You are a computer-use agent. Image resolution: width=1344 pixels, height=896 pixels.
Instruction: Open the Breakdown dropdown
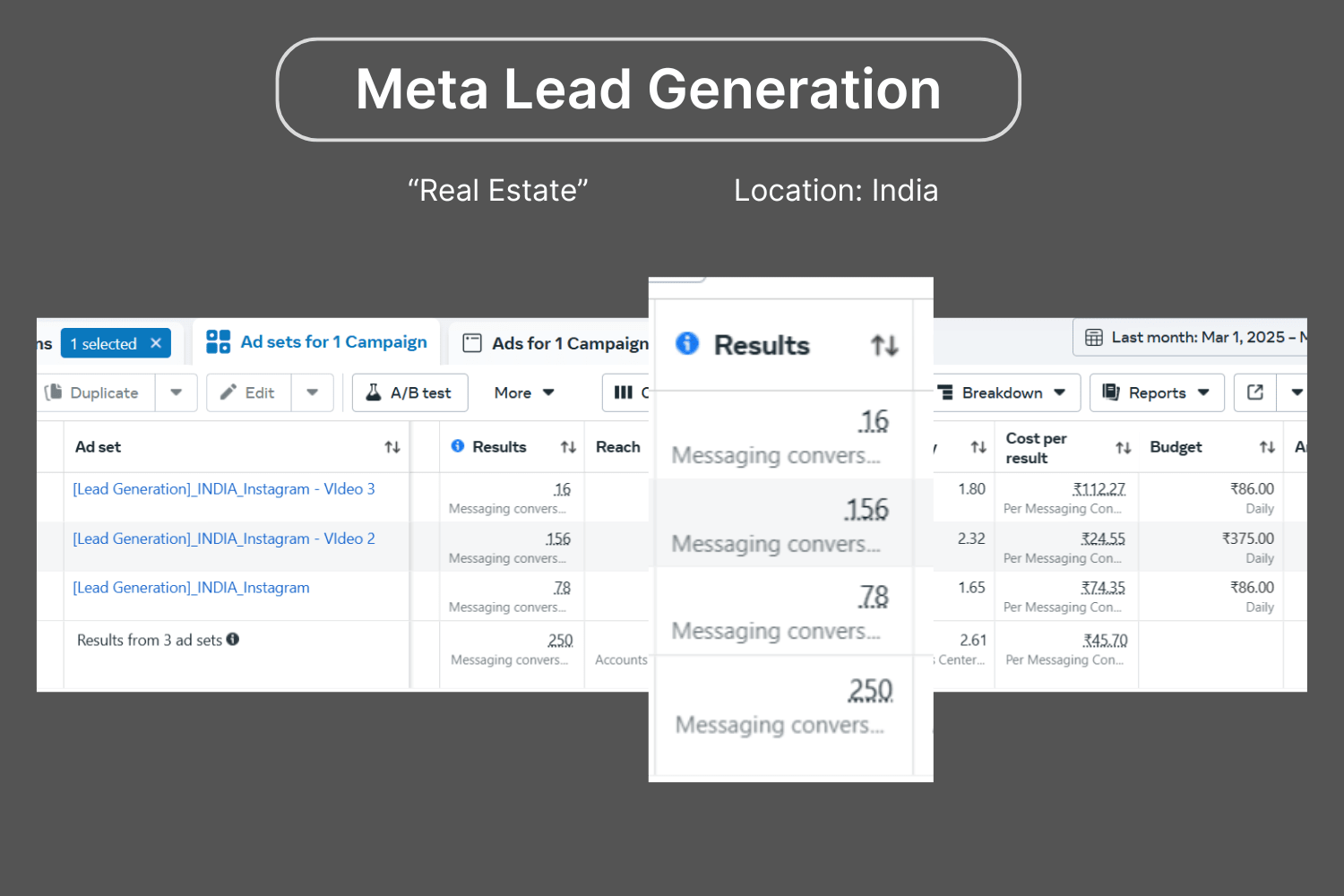point(1002,392)
